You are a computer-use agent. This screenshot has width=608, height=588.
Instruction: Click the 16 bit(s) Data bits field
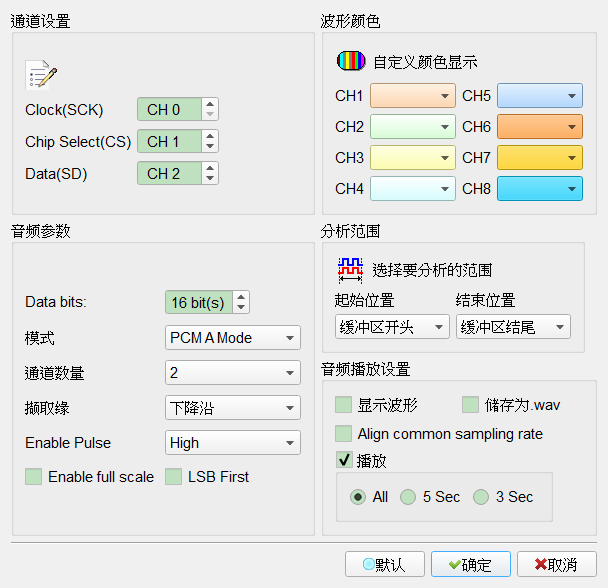(x=199, y=302)
